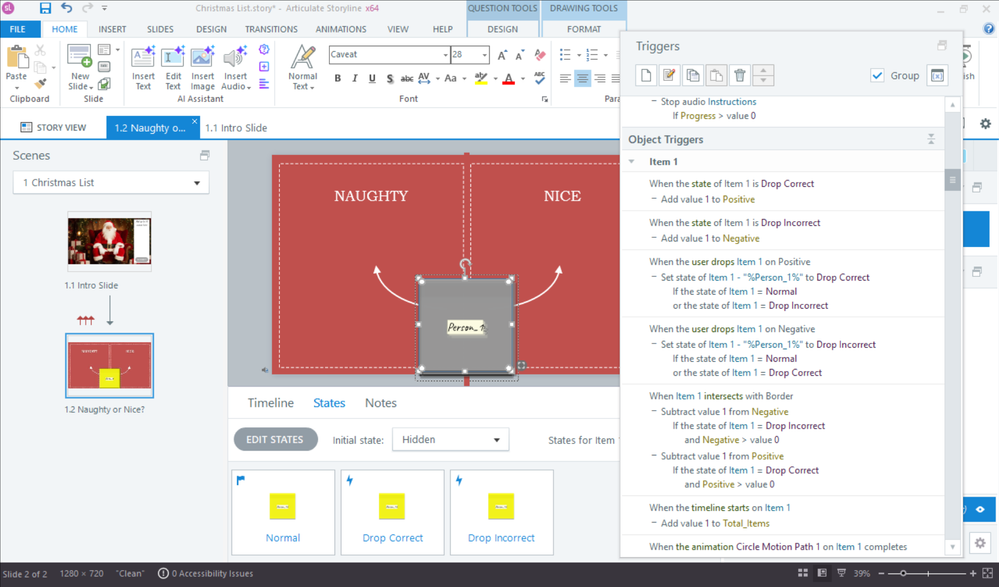Save the project with the floppy disk icon
The image size is (999, 587).
45,8
